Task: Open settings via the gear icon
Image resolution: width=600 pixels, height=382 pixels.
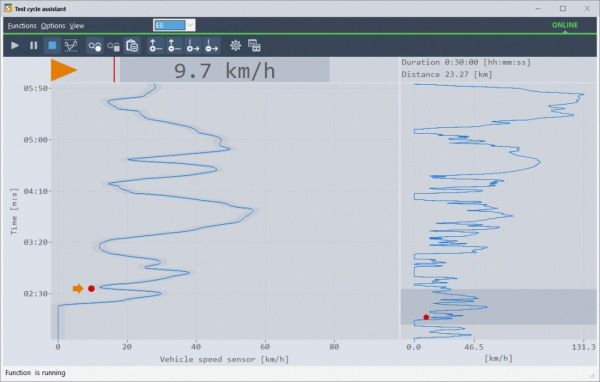Action: click(235, 46)
